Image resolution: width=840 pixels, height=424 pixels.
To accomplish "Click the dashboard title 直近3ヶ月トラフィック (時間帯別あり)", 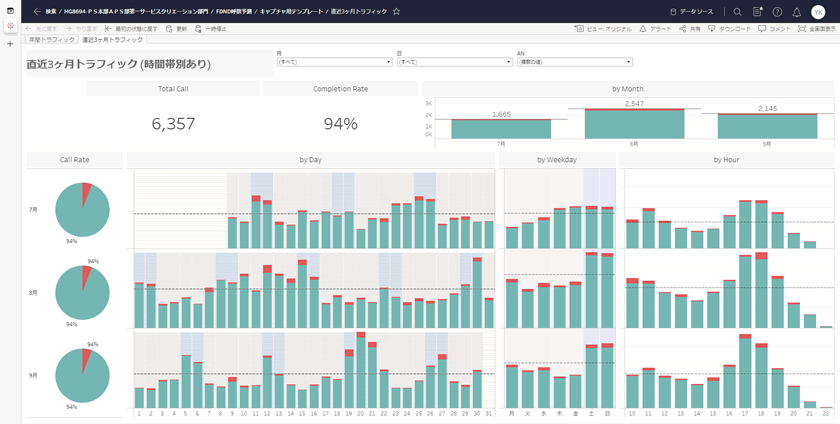I will coord(119,64).
